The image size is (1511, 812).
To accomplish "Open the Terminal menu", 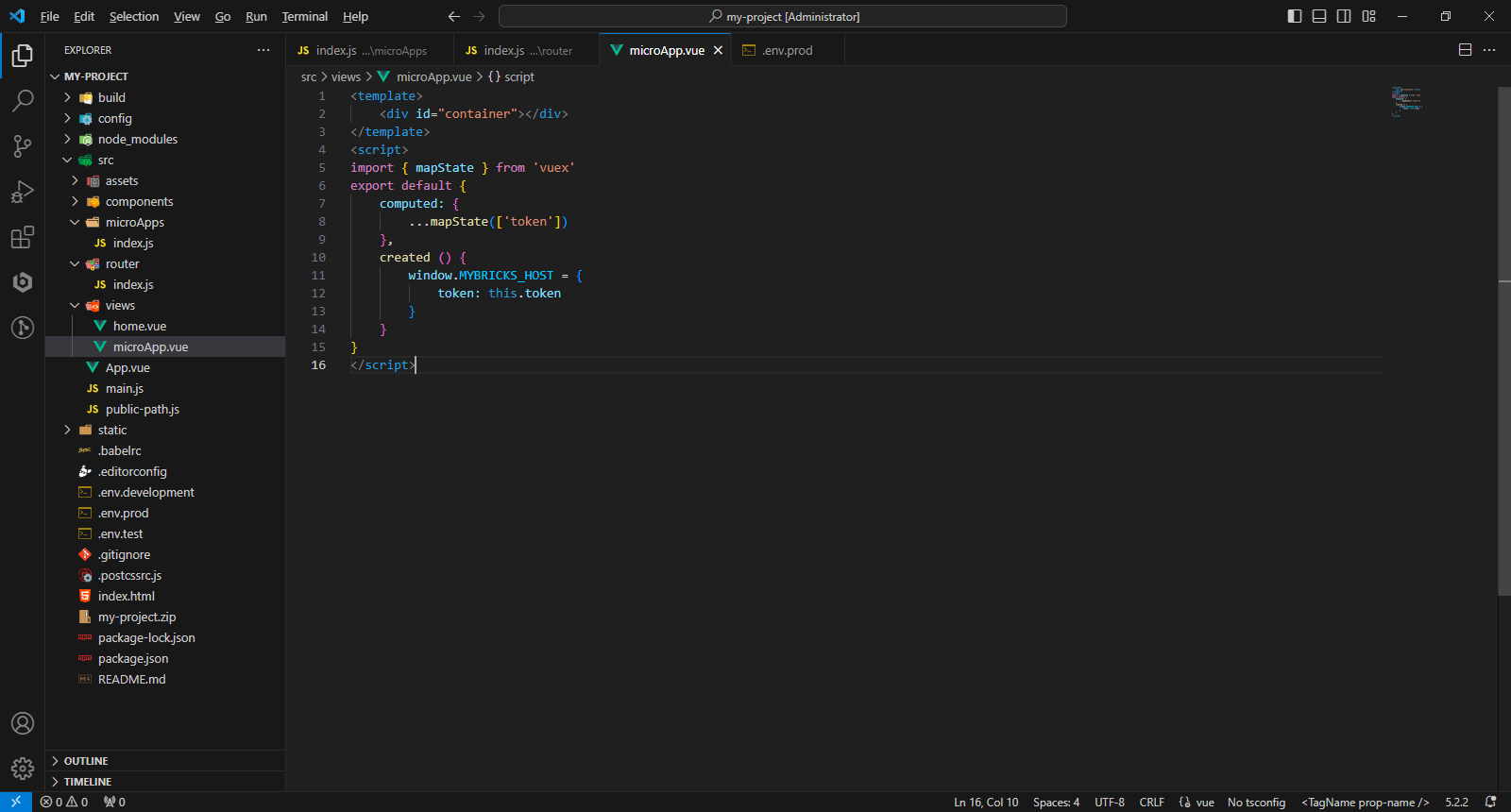I will coord(304,16).
